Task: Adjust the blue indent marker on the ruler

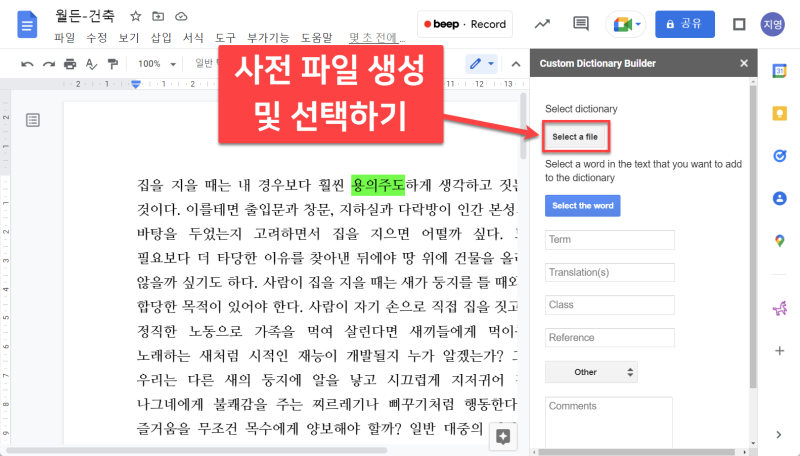Action: 136,84
